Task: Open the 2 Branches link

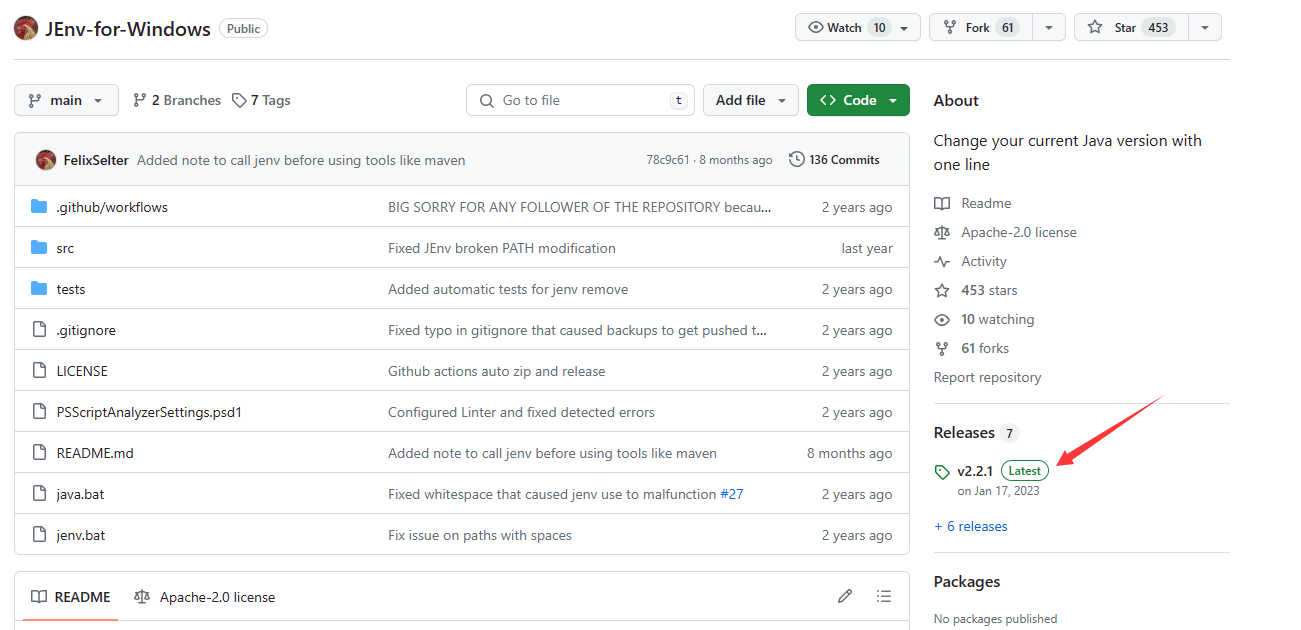Action: tap(177, 100)
